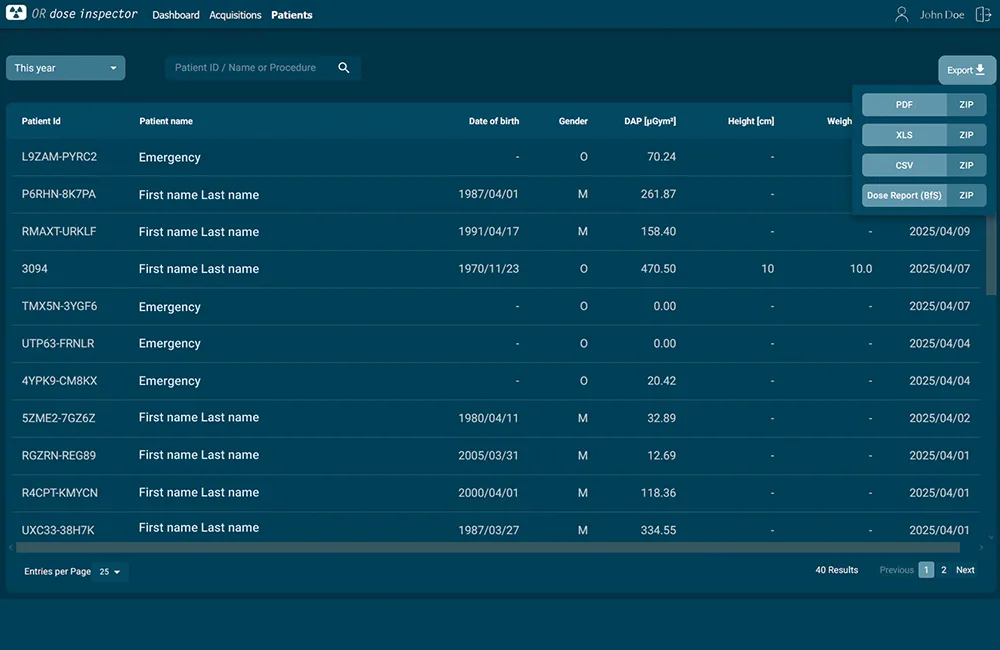
Task: Go to page 2 of results
Action: (x=943, y=570)
